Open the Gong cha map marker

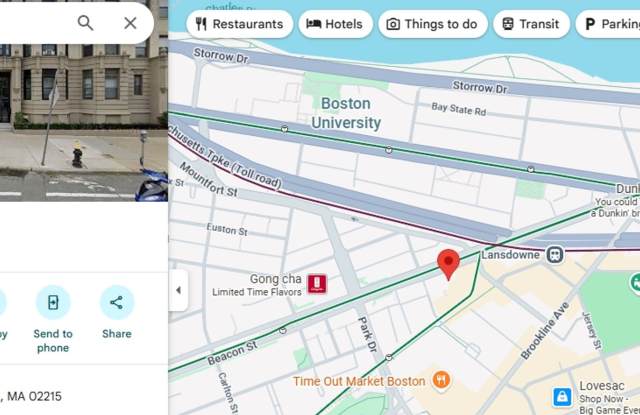[x=317, y=284]
